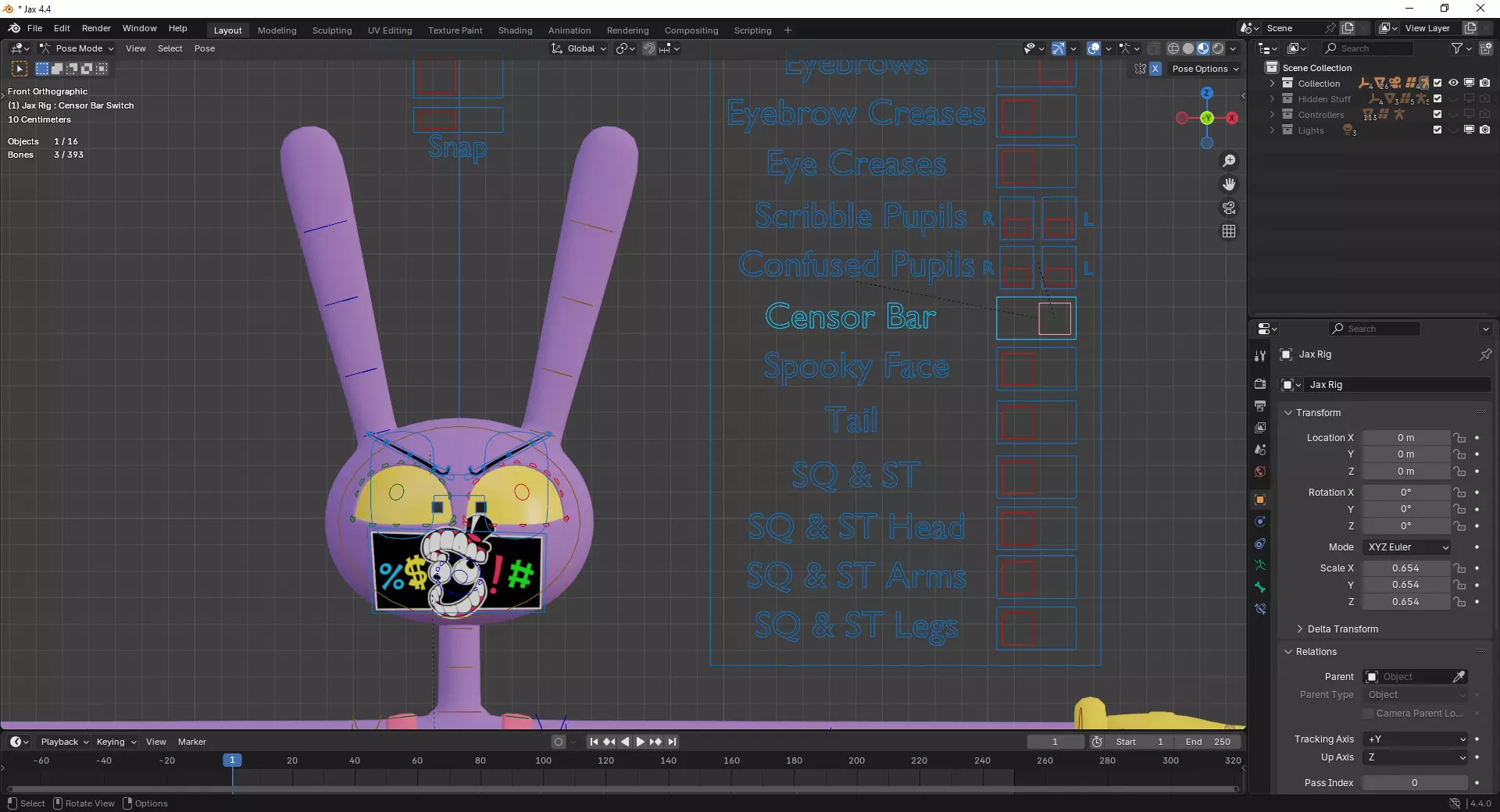This screenshot has height=812, width=1500.
Task: Select material preview viewport shading
Action: coord(1203,48)
